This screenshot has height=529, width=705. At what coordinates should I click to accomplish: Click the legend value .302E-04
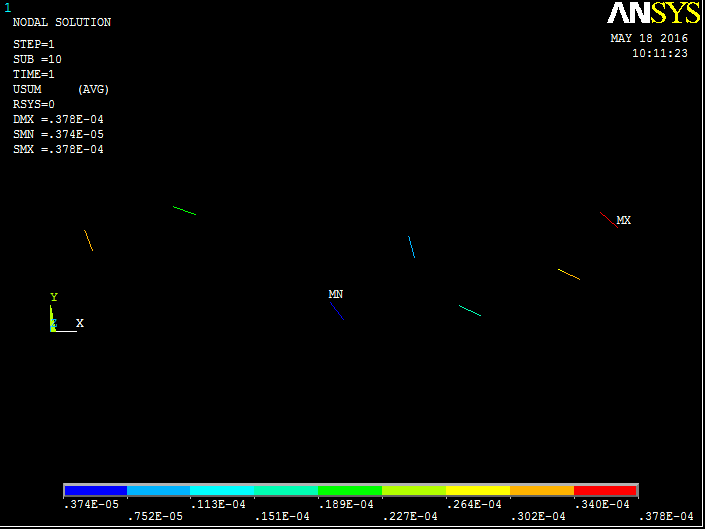pyautogui.click(x=538, y=517)
